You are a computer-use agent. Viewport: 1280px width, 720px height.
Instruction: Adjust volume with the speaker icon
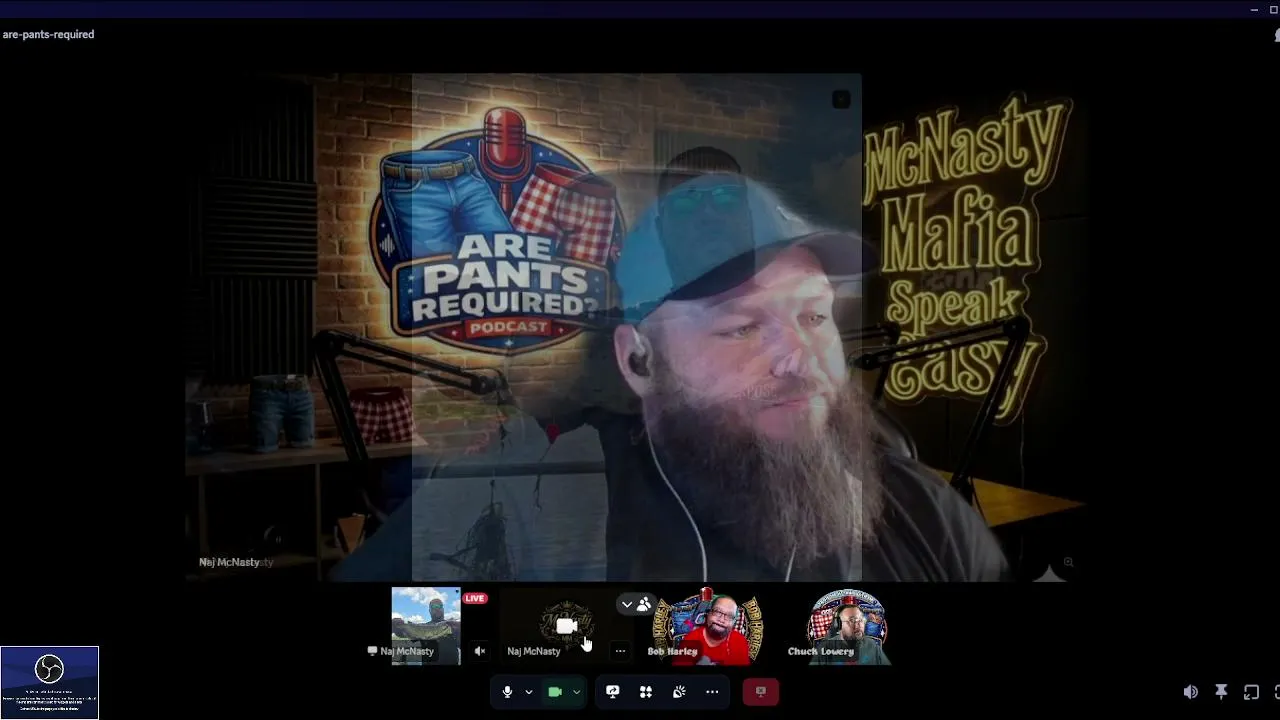coord(1190,692)
